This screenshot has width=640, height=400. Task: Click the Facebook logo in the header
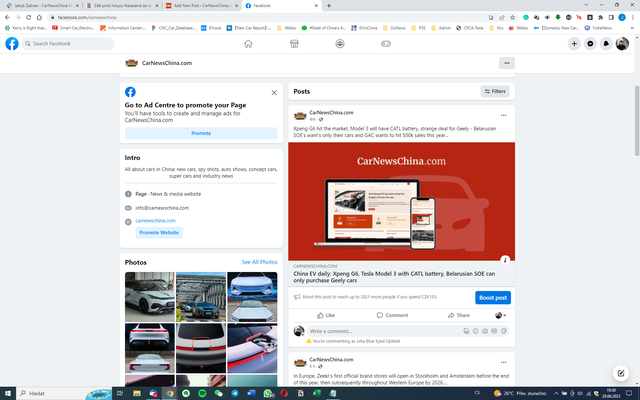[12, 44]
